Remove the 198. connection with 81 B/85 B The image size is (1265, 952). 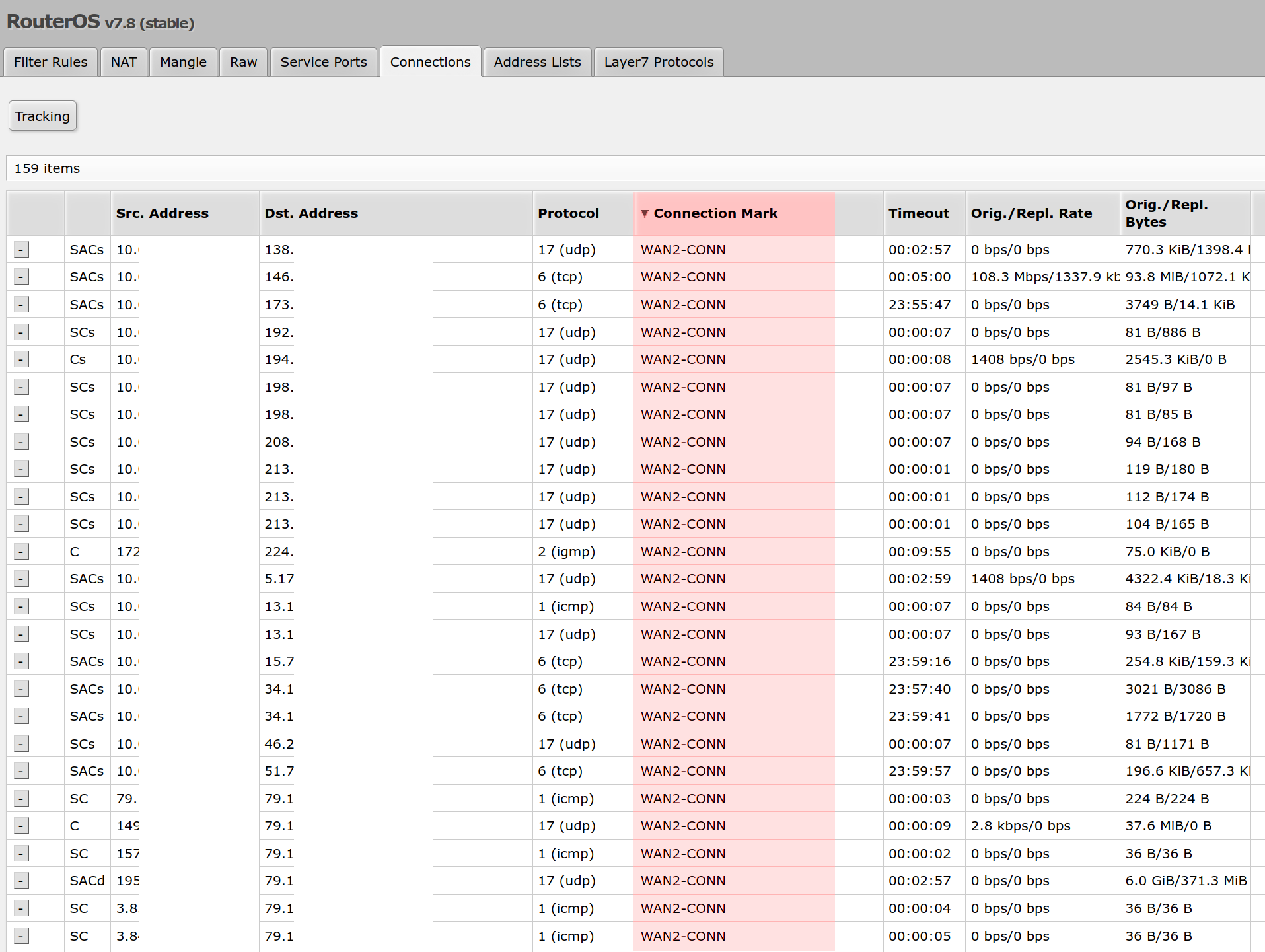point(21,414)
